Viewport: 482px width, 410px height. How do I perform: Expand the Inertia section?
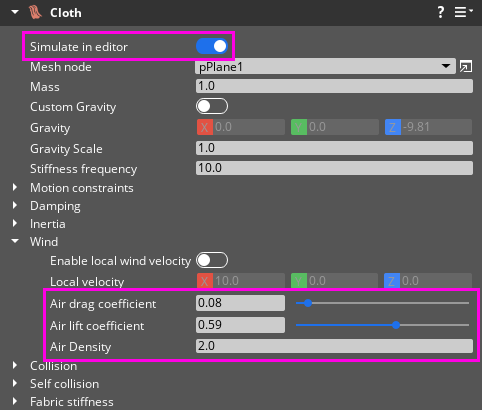click(x=15, y=223)
